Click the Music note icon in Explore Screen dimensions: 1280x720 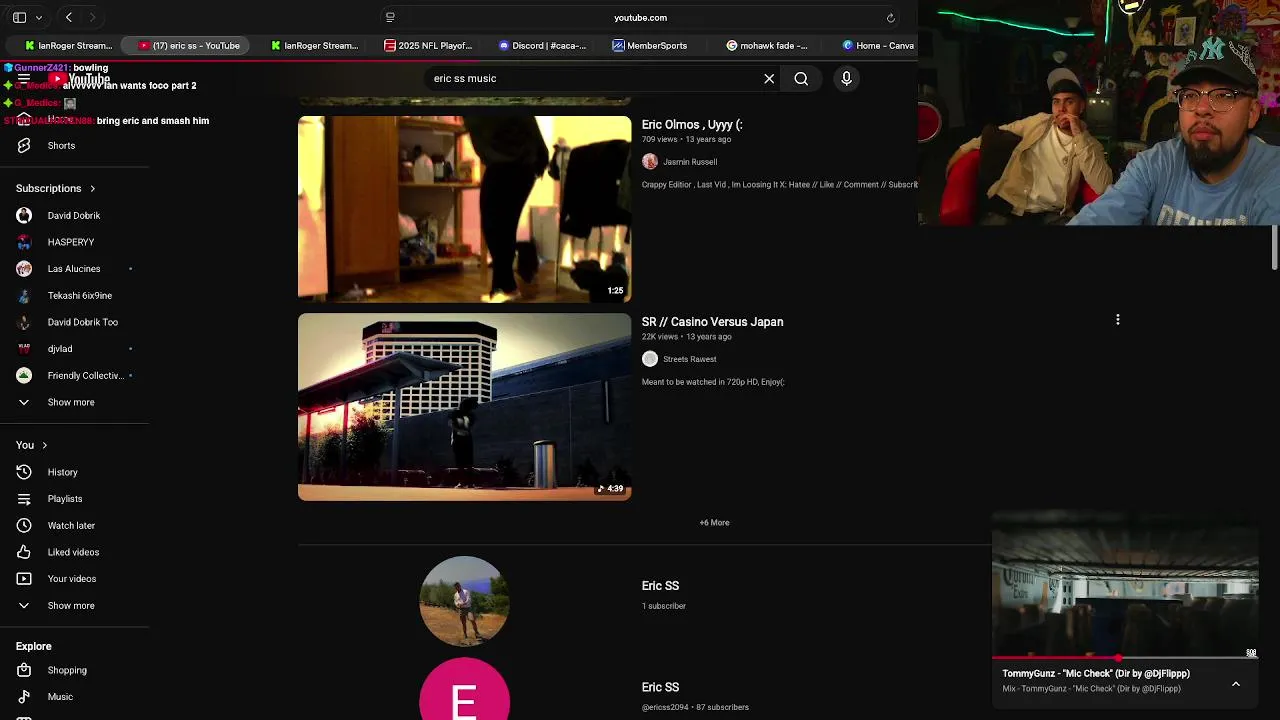point(24,697)
